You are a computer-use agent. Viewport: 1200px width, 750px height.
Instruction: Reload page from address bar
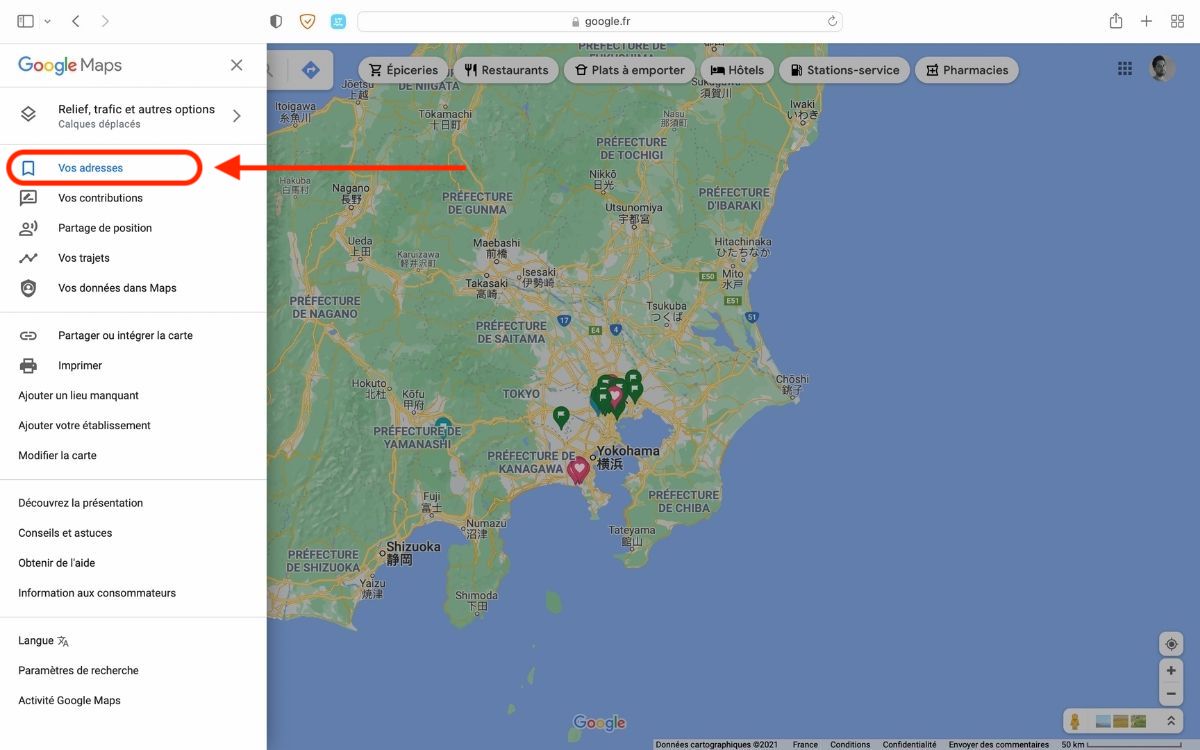click(832, 21)
